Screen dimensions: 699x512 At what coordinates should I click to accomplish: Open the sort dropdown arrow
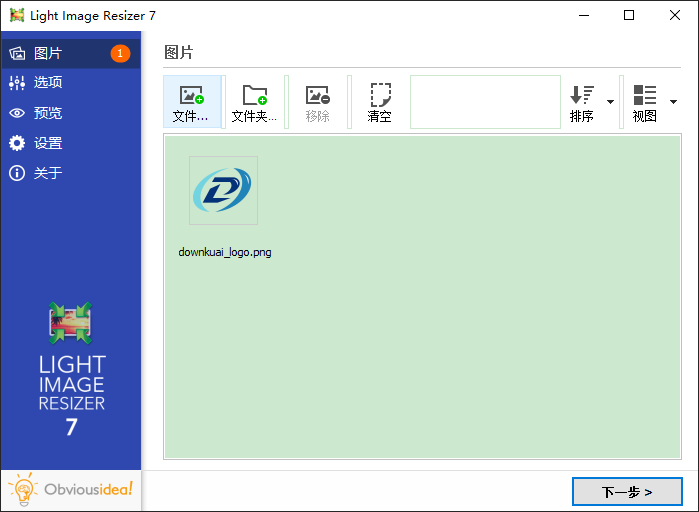pyautogui.click(x=610, y=102)
